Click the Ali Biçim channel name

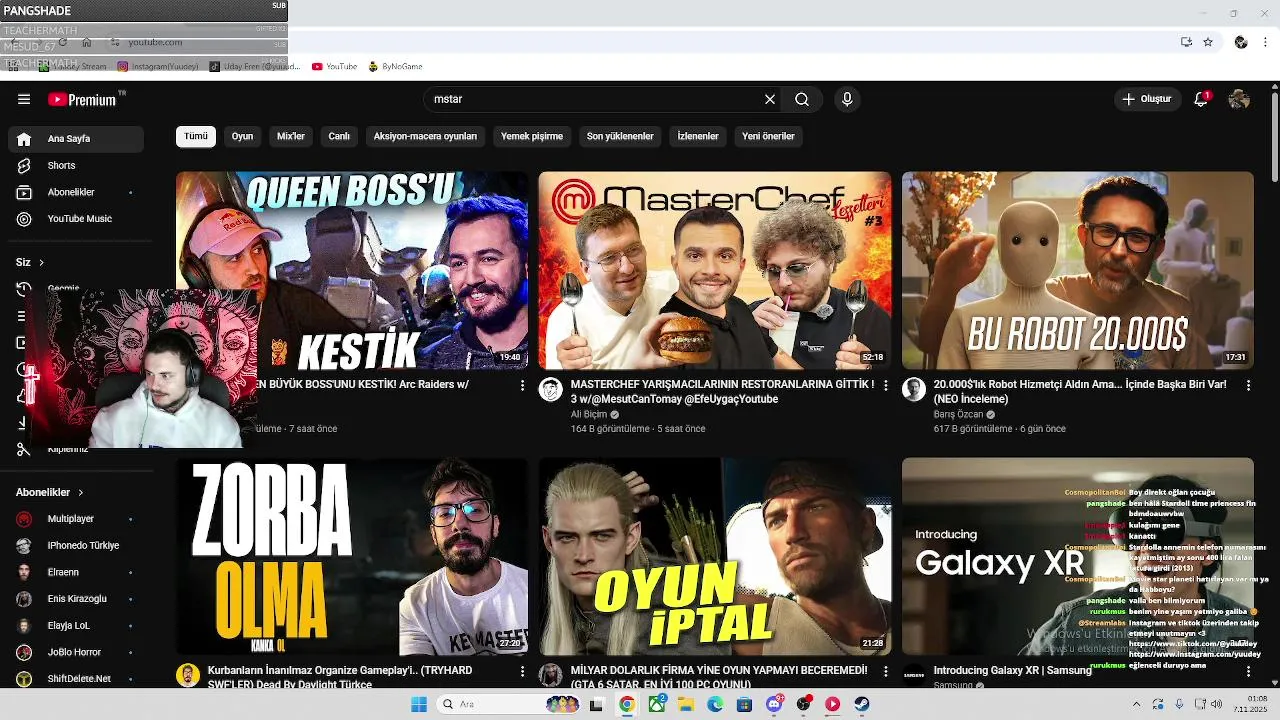click(589, 414)
